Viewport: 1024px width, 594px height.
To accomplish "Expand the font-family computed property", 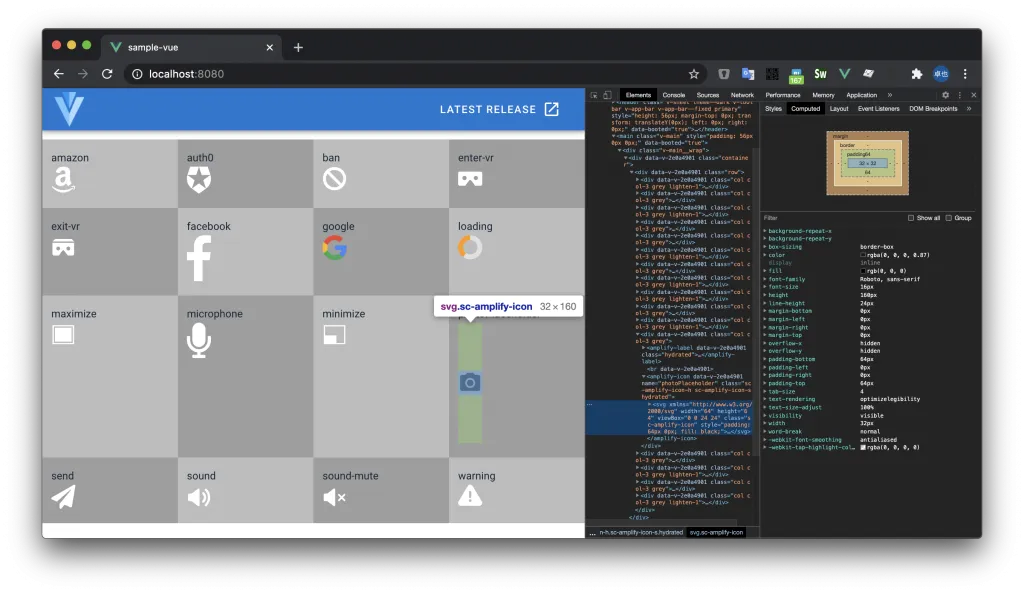I will [x=765, y=279].
